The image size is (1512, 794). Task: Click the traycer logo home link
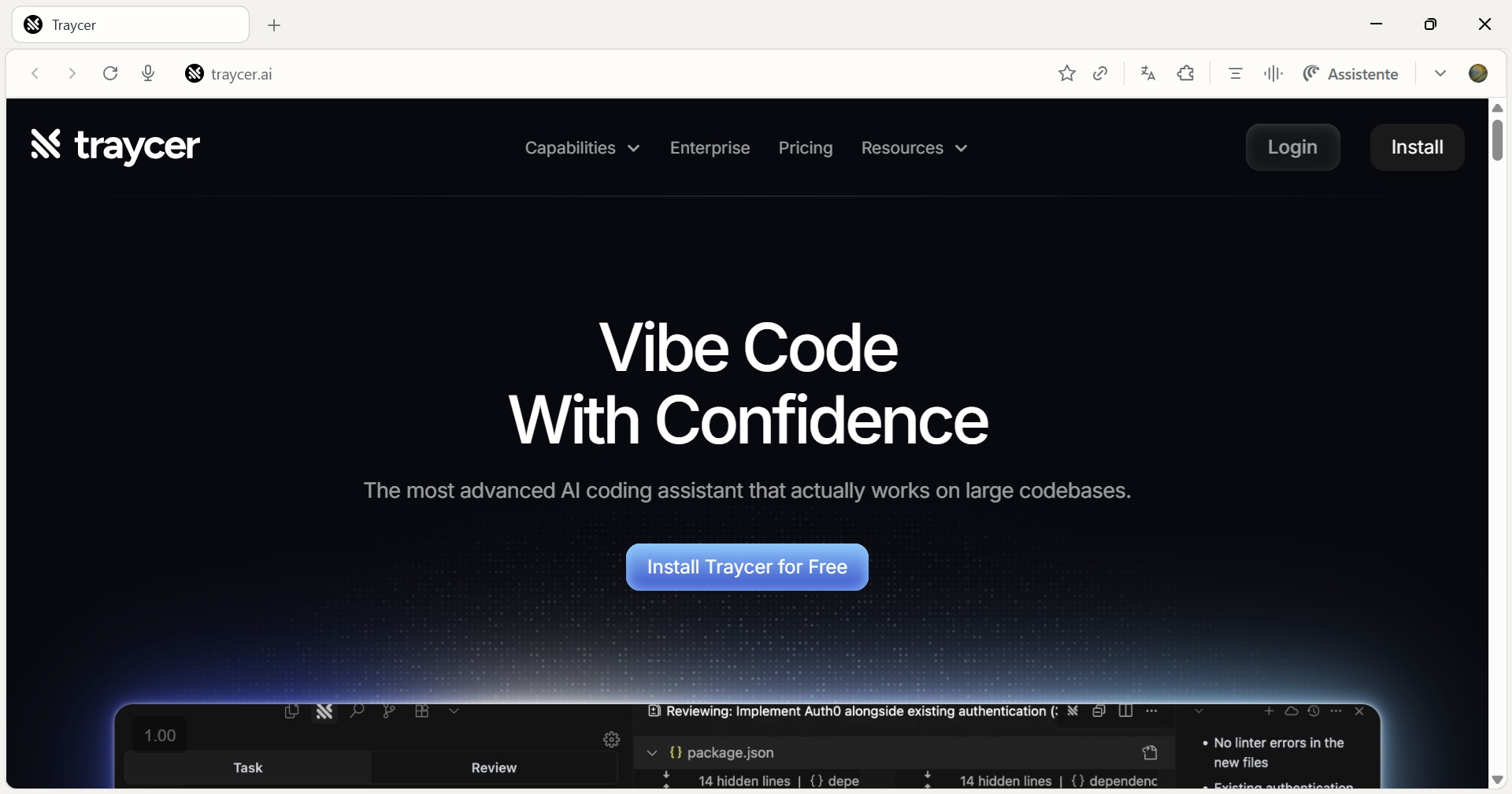point(115,146)
